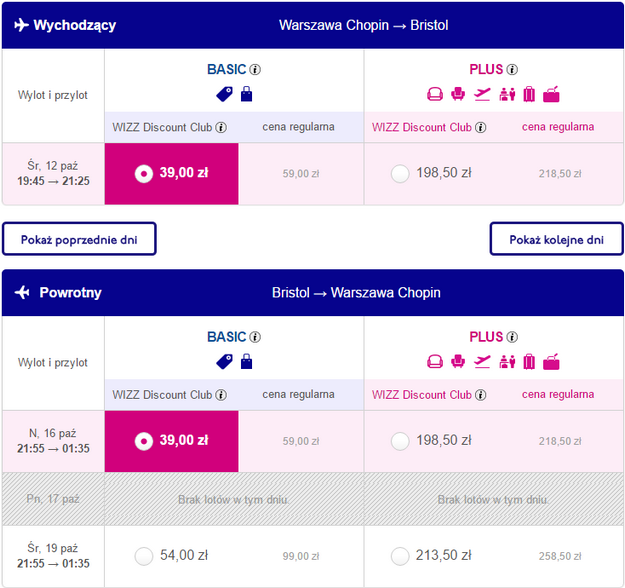Select outbound BASIC 39,00 zł radio button
This screenshot has height=588, width=625.
coord(144,173)
